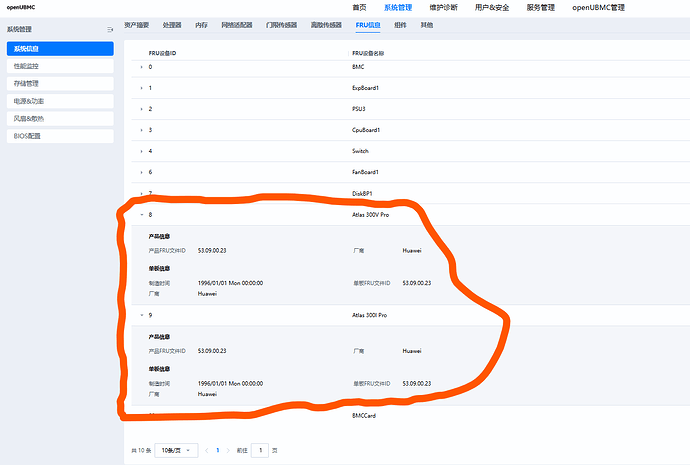Switch to the 处理器 tab
This screenshot has height=465, width=690.
tap(172, 22)
